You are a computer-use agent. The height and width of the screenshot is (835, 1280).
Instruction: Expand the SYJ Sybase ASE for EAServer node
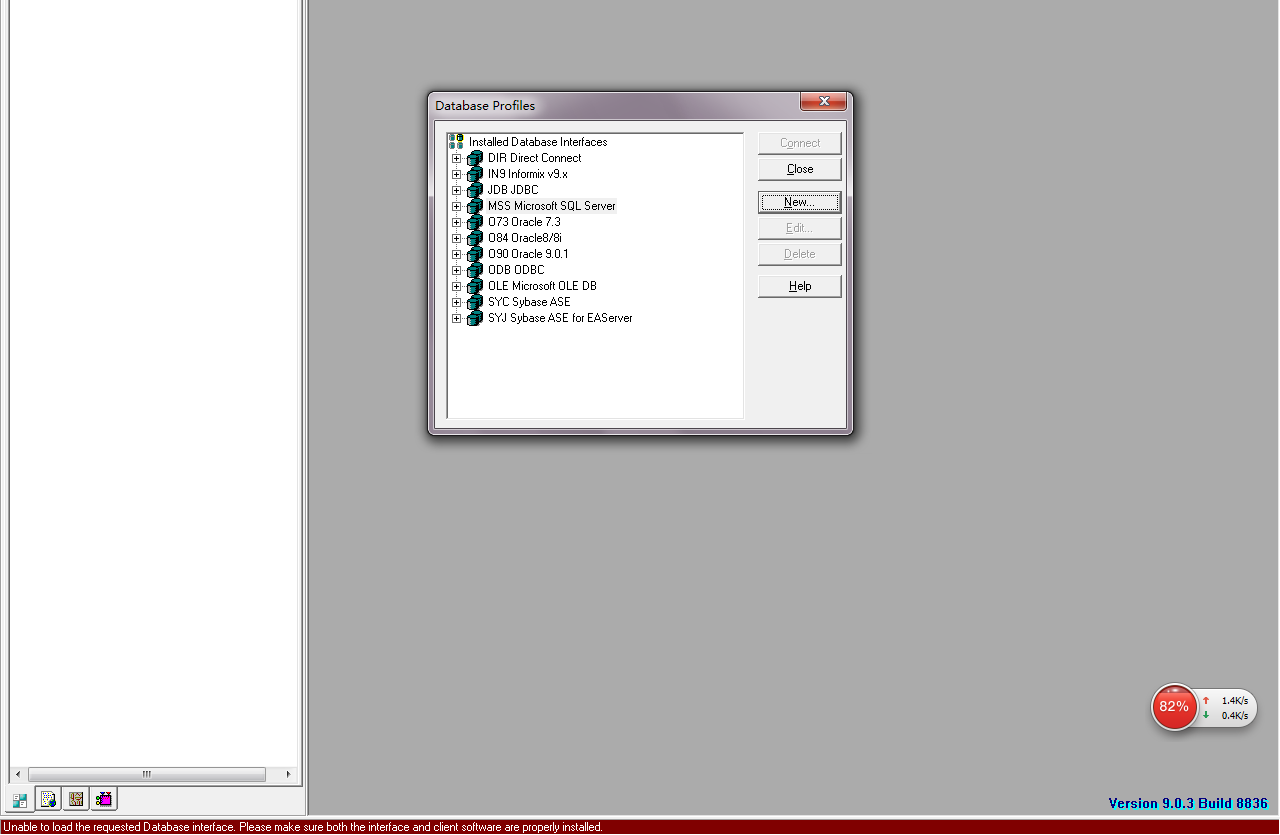point(456,318)
